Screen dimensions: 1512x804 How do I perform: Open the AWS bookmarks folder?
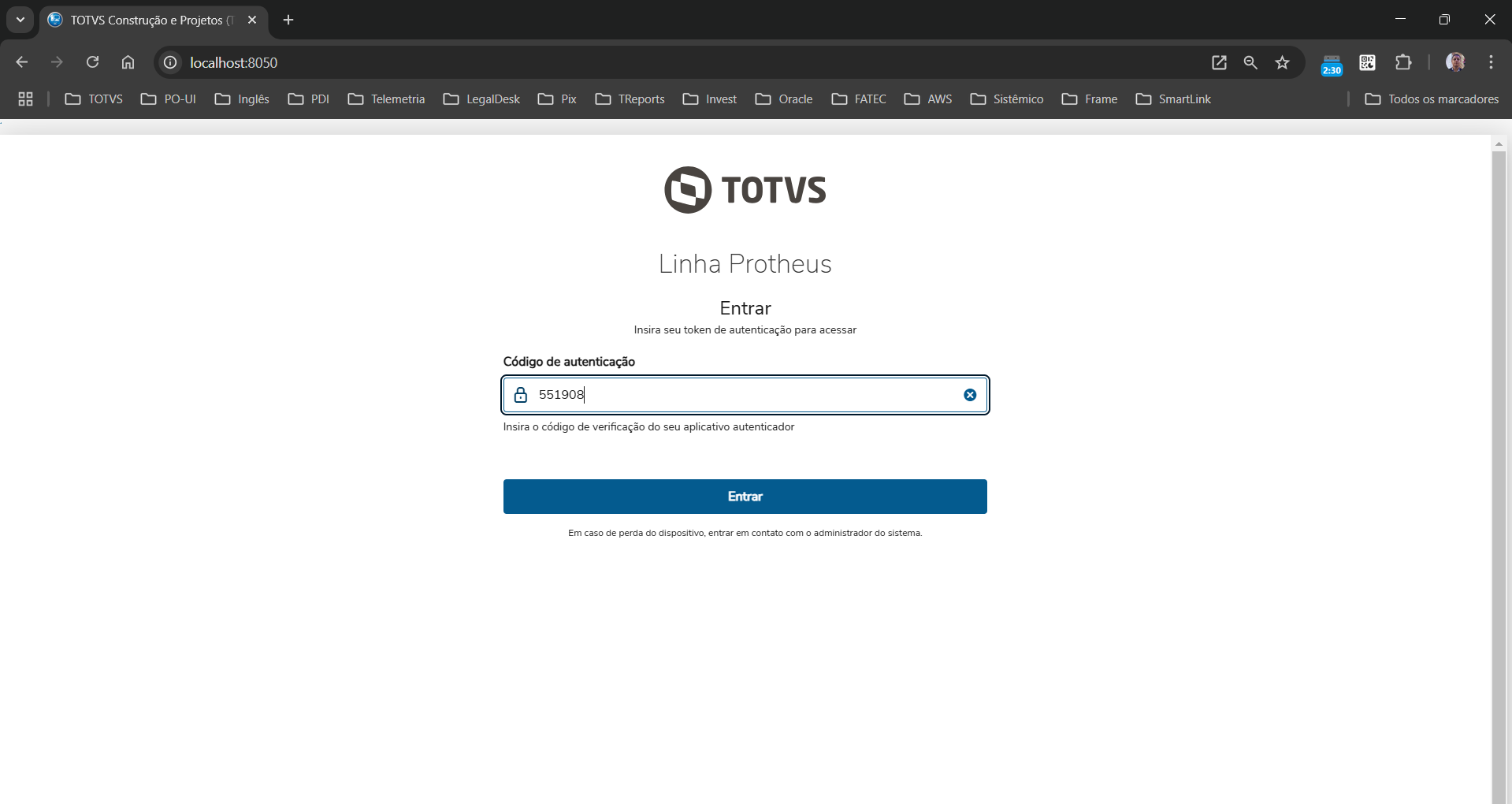(x=928, y=99)
